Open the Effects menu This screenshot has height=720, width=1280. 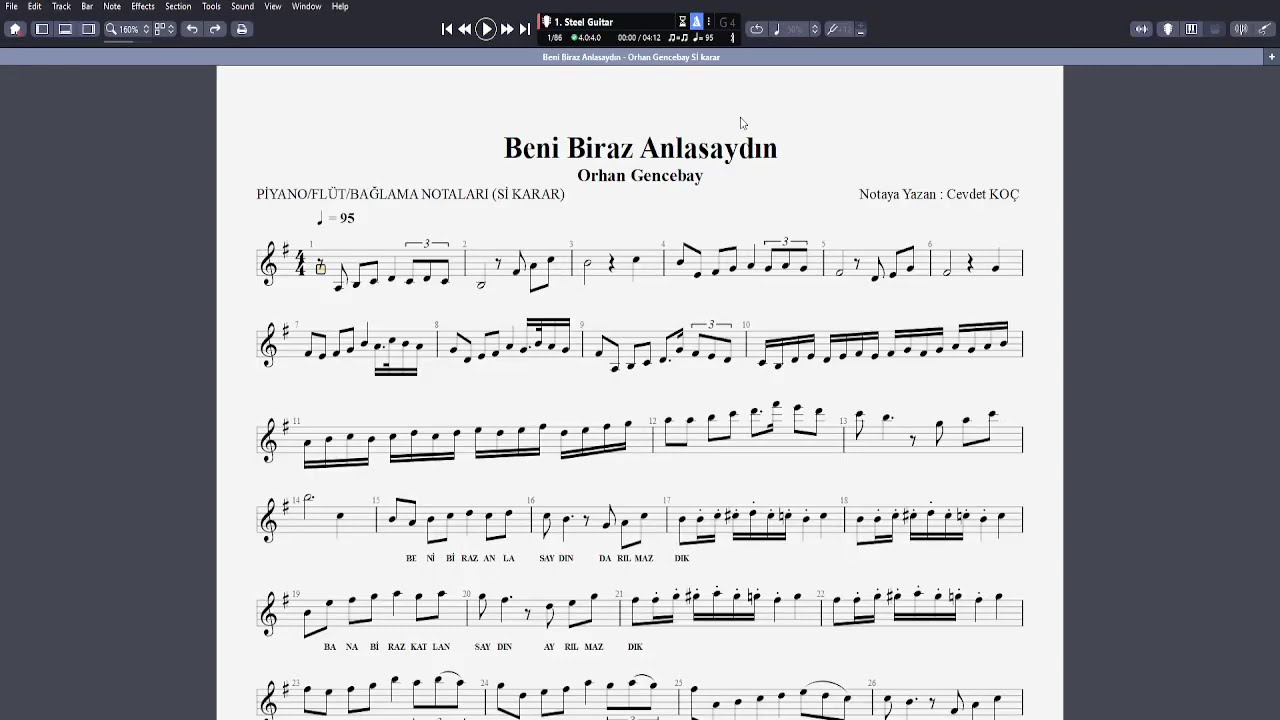click(143, 6)
